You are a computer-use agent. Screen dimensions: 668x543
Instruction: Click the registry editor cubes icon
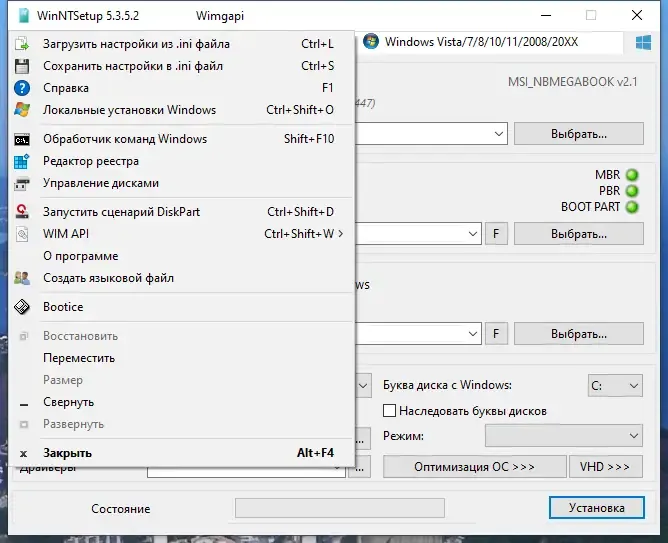(x=22, y=161)
